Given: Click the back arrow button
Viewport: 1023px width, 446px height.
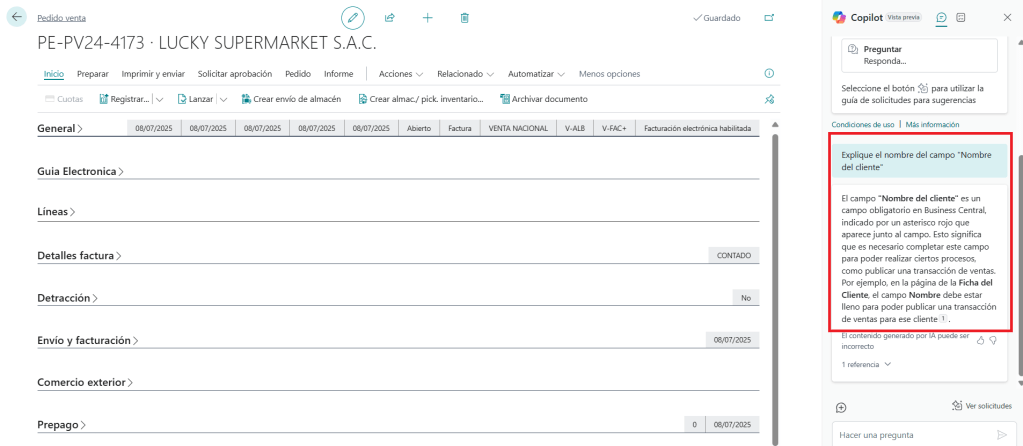Looking at the screenshot, I should click(16, 18).
